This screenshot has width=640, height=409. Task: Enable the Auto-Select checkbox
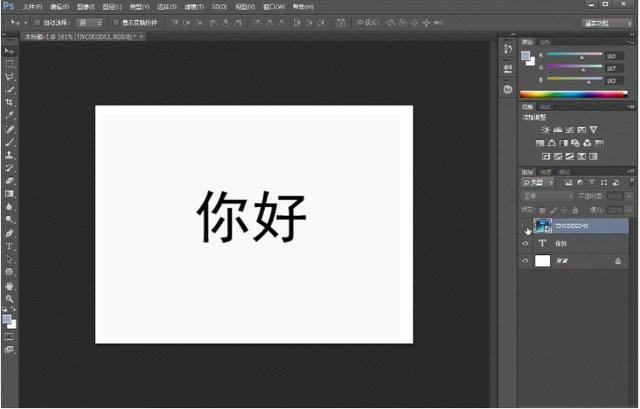click(37, 21)
